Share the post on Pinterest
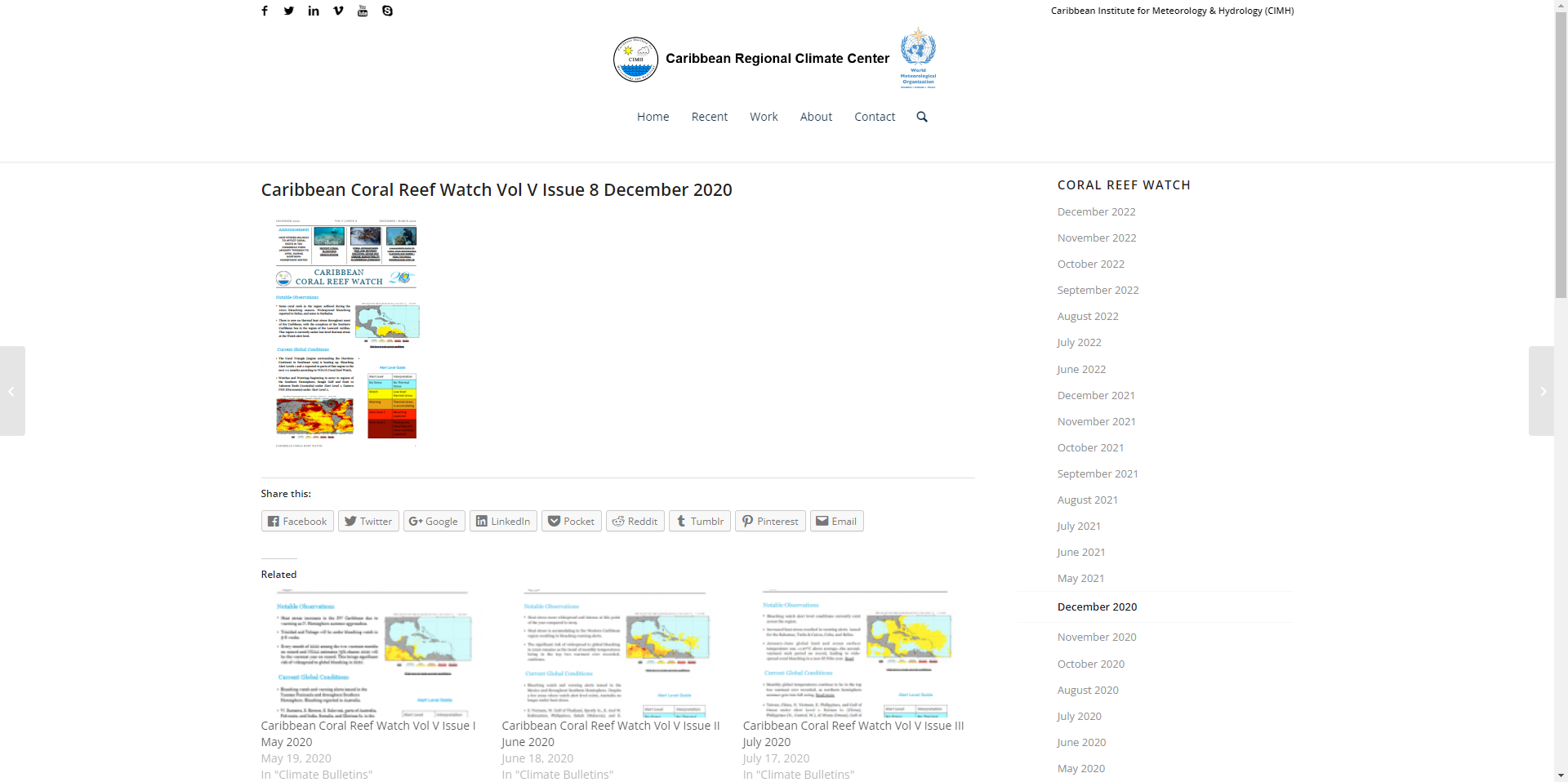1568x782 pixels. (x=768, y=521)
